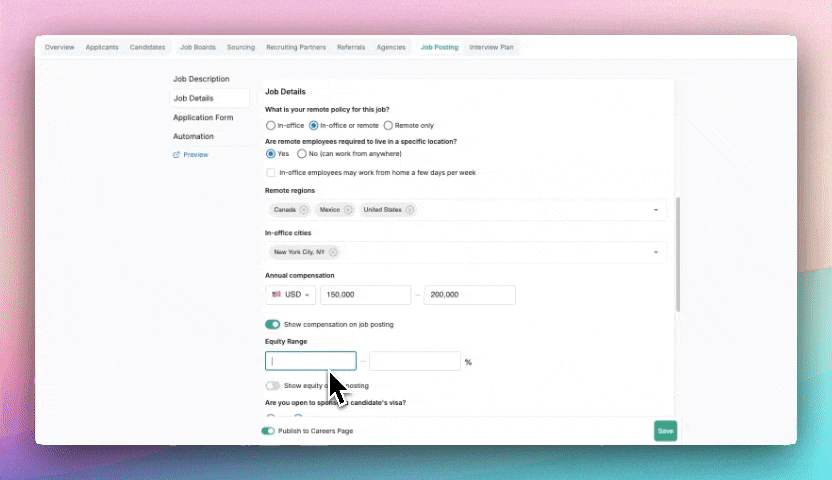Check in-office employees may work from home
This screenshot has width=832, height=480.
pos(271,173)
